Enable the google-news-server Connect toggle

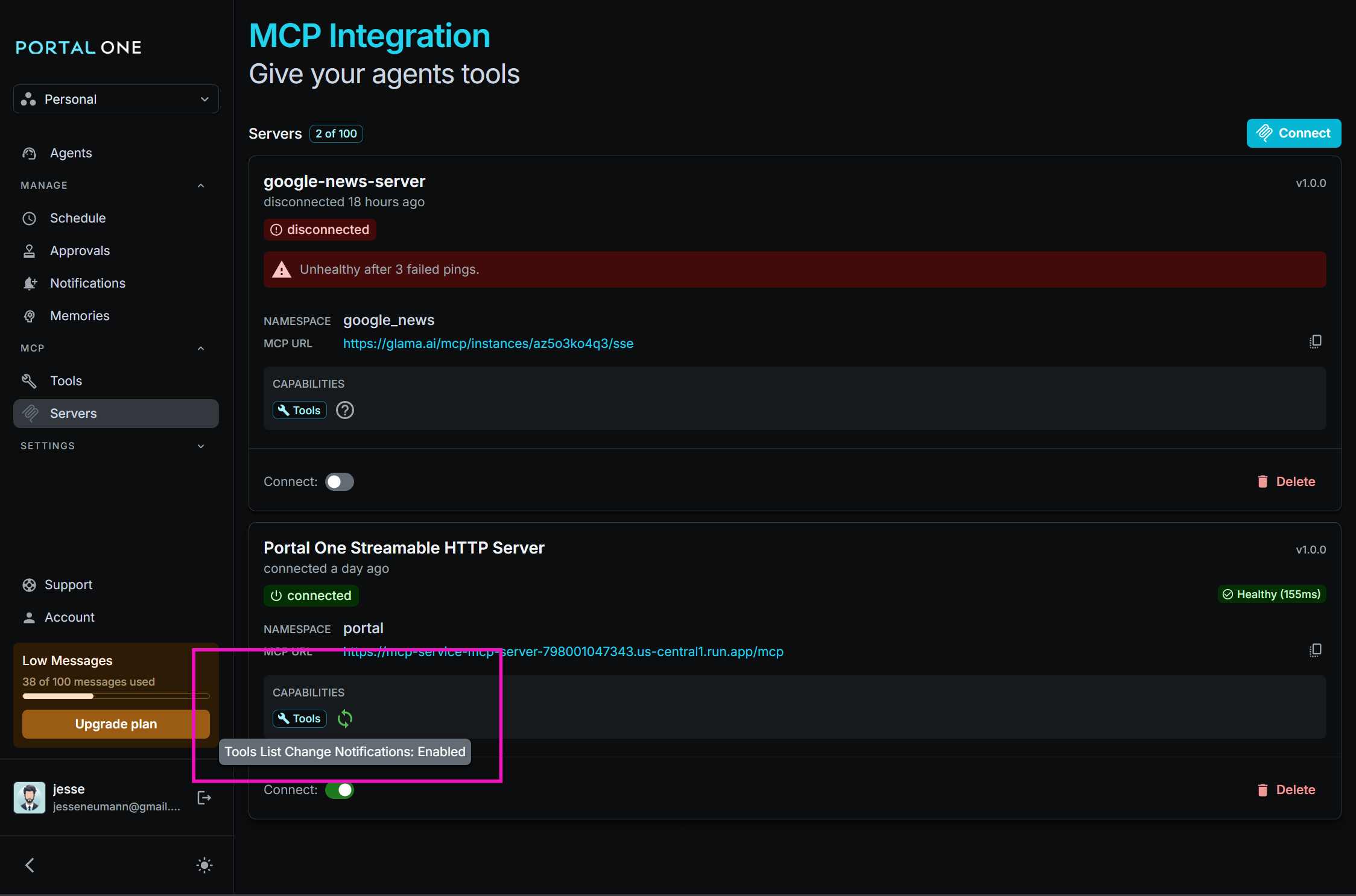coord(339,482)
